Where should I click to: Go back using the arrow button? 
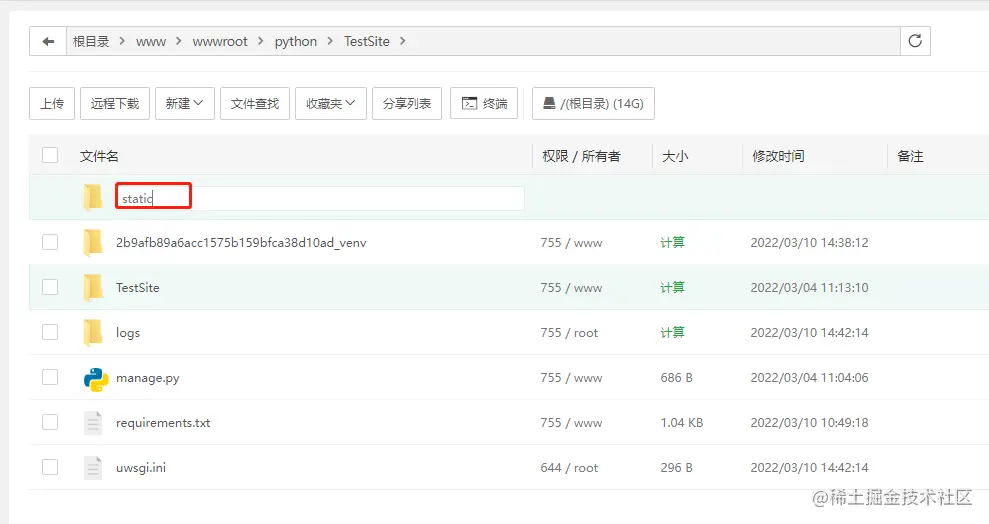pos(48,42)
